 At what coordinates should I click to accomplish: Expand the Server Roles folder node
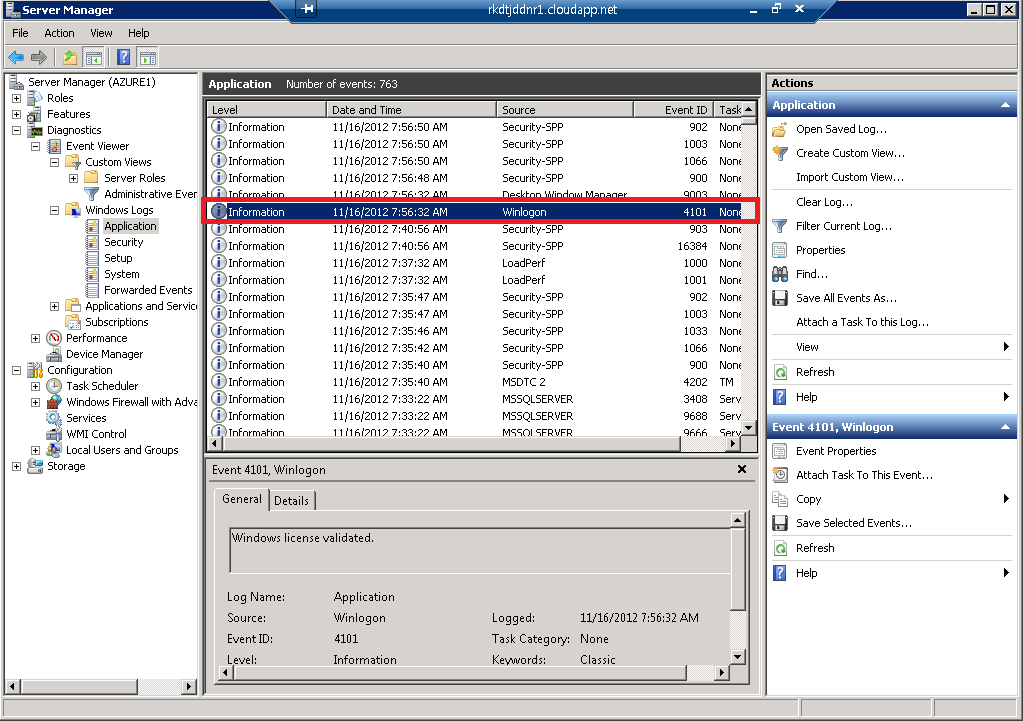[74, 178]
